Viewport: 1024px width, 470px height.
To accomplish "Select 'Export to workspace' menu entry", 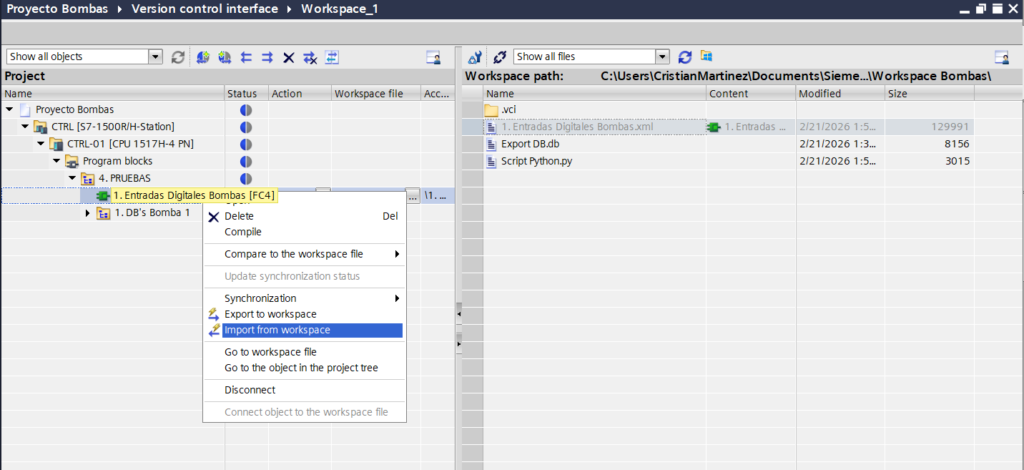I will [x=270, y=314].
